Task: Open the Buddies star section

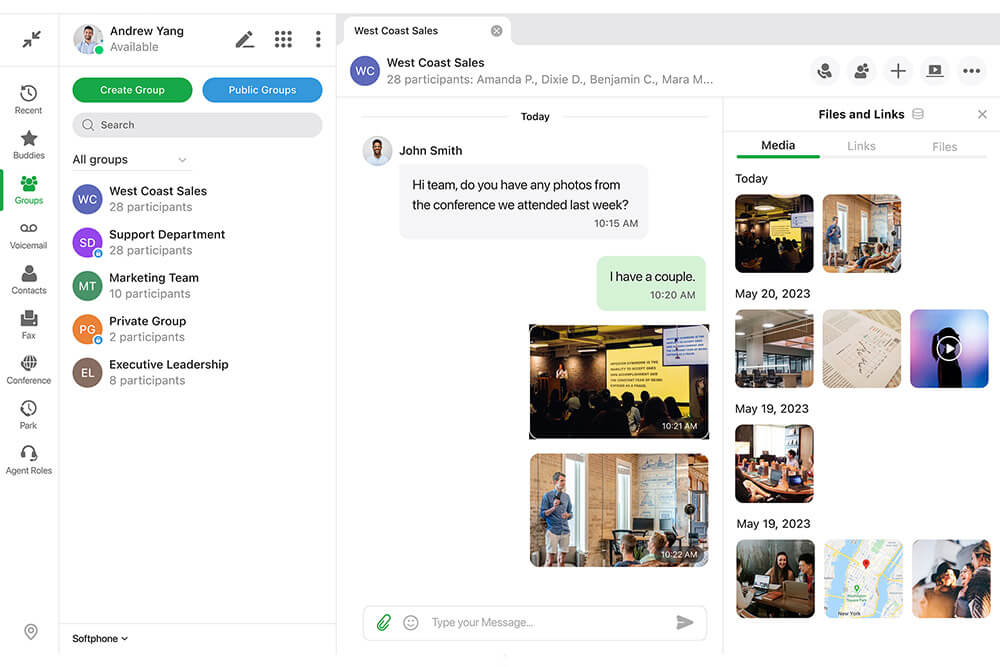Action: 29,145
